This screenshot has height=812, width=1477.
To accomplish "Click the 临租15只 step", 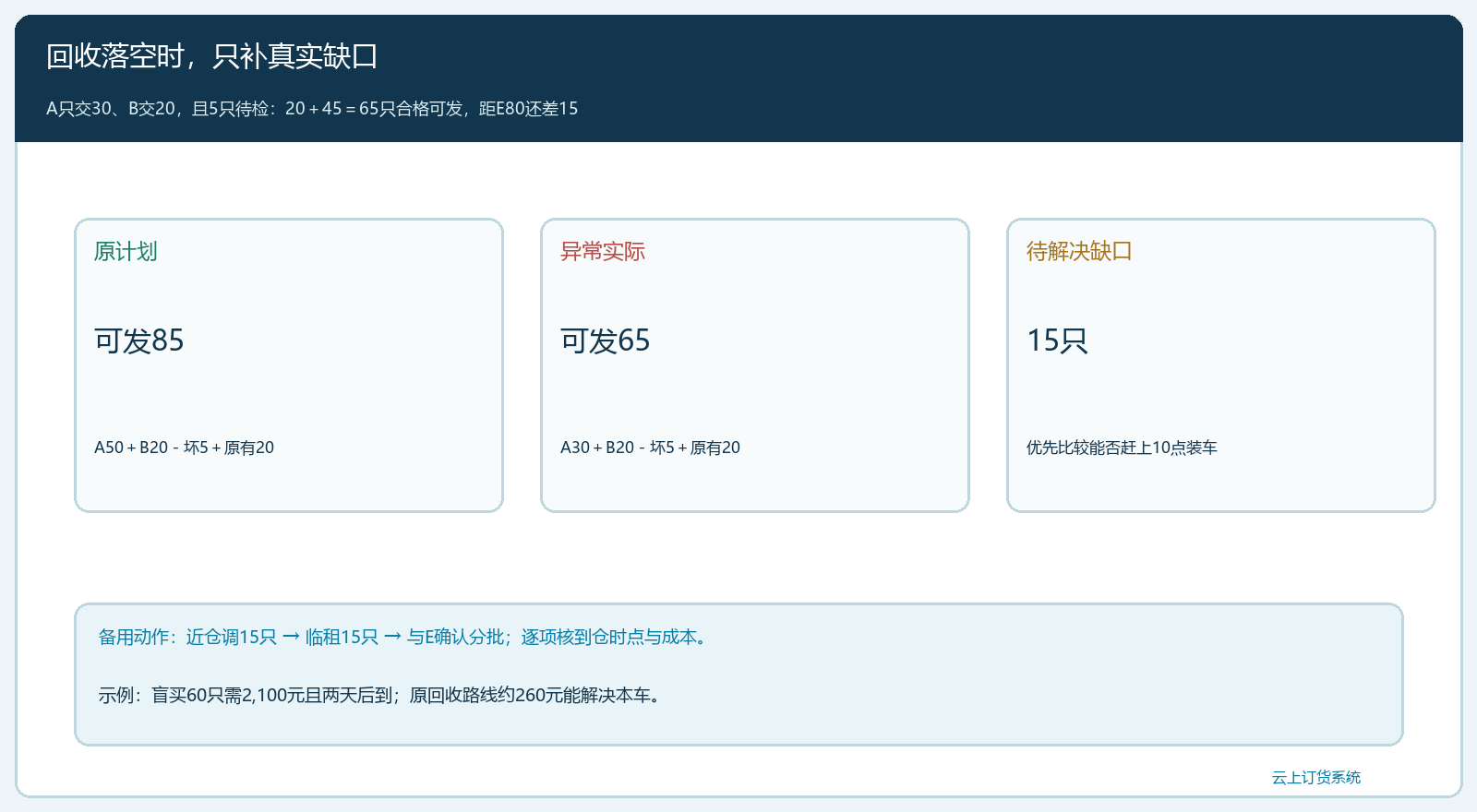I will point(342,637).
